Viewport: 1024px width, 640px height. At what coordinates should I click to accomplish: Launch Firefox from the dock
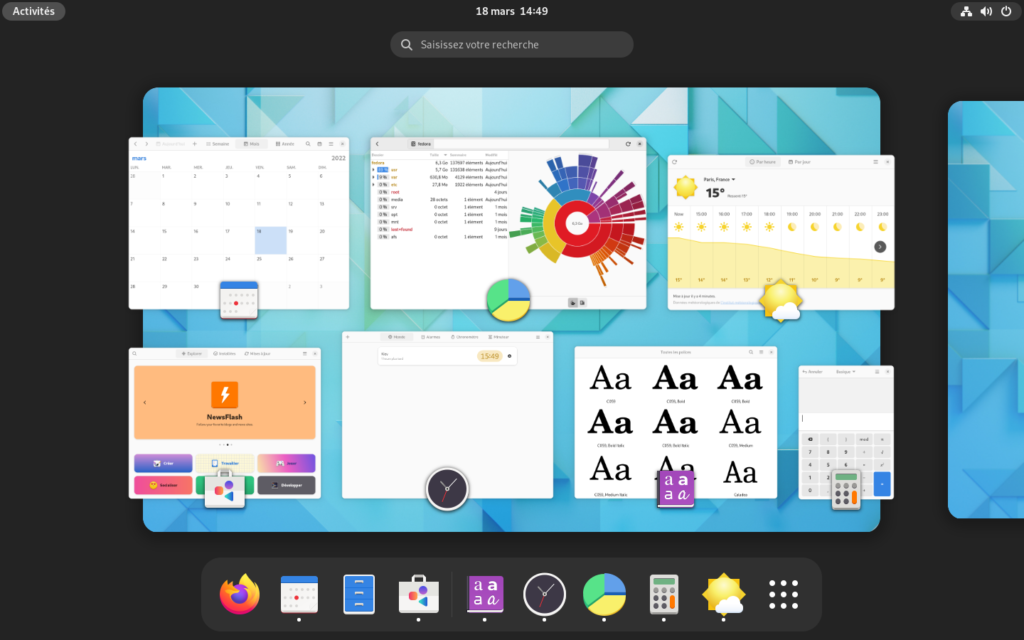point(240,594)
